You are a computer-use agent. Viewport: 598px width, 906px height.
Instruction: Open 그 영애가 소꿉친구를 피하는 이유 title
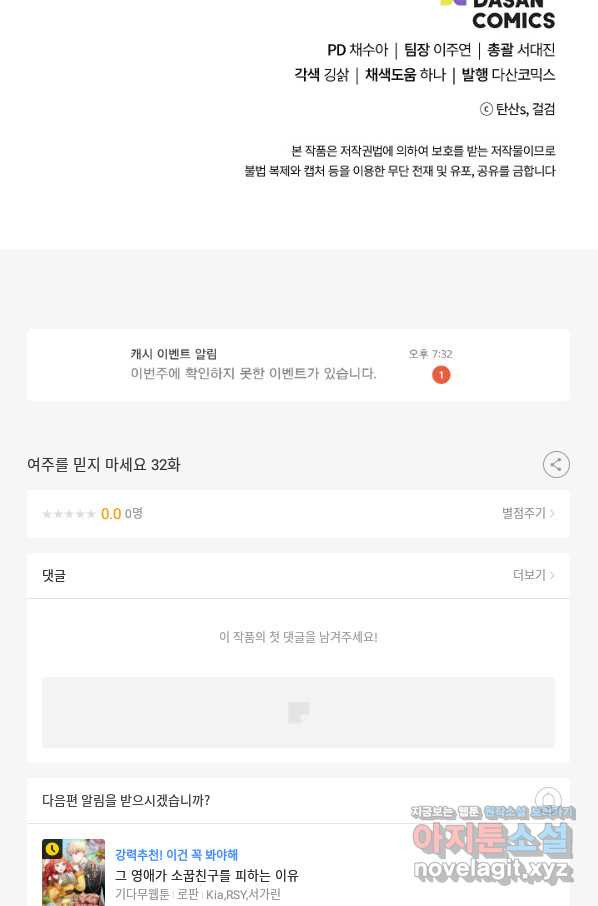pyautogui.click(x=206, y=875)
